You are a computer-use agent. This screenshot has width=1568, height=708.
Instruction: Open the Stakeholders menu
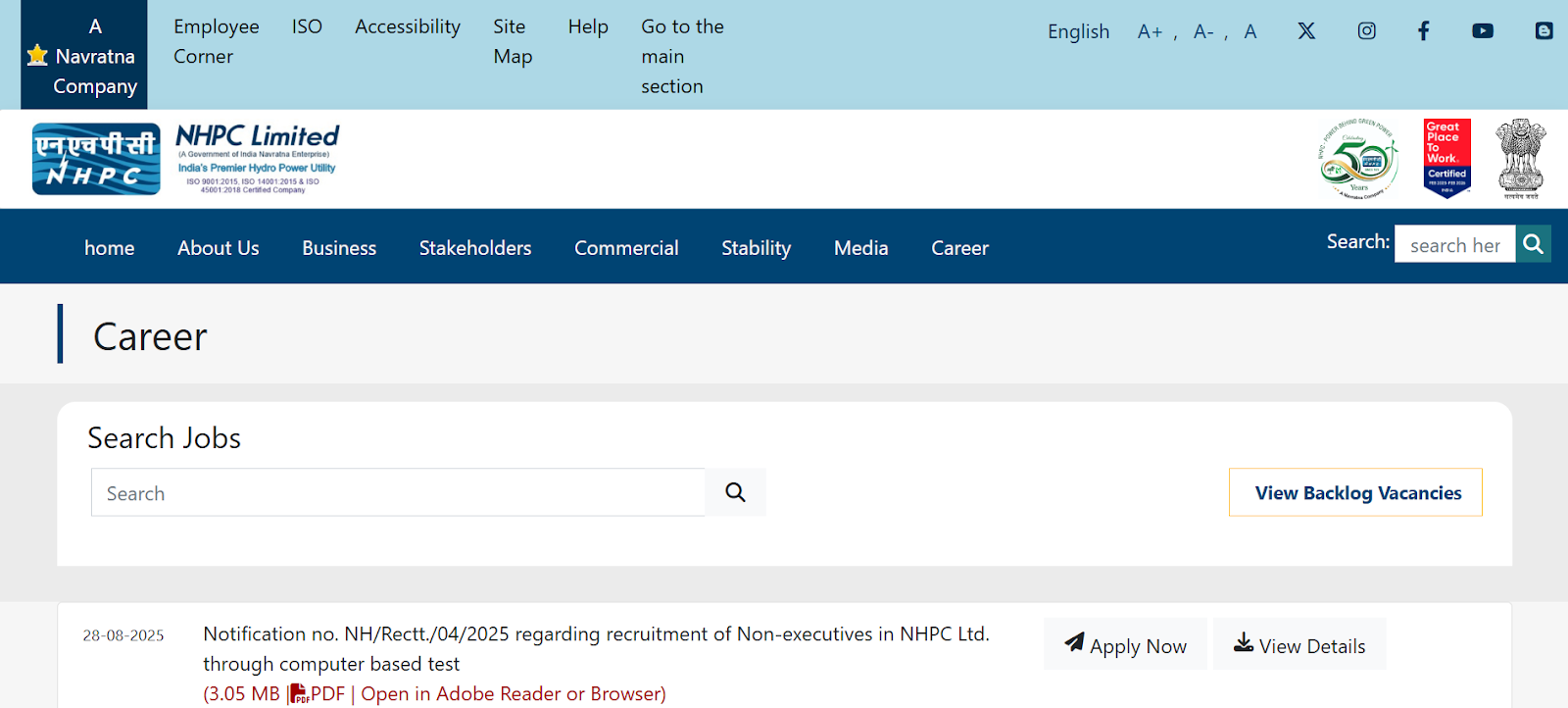[475, 248]
